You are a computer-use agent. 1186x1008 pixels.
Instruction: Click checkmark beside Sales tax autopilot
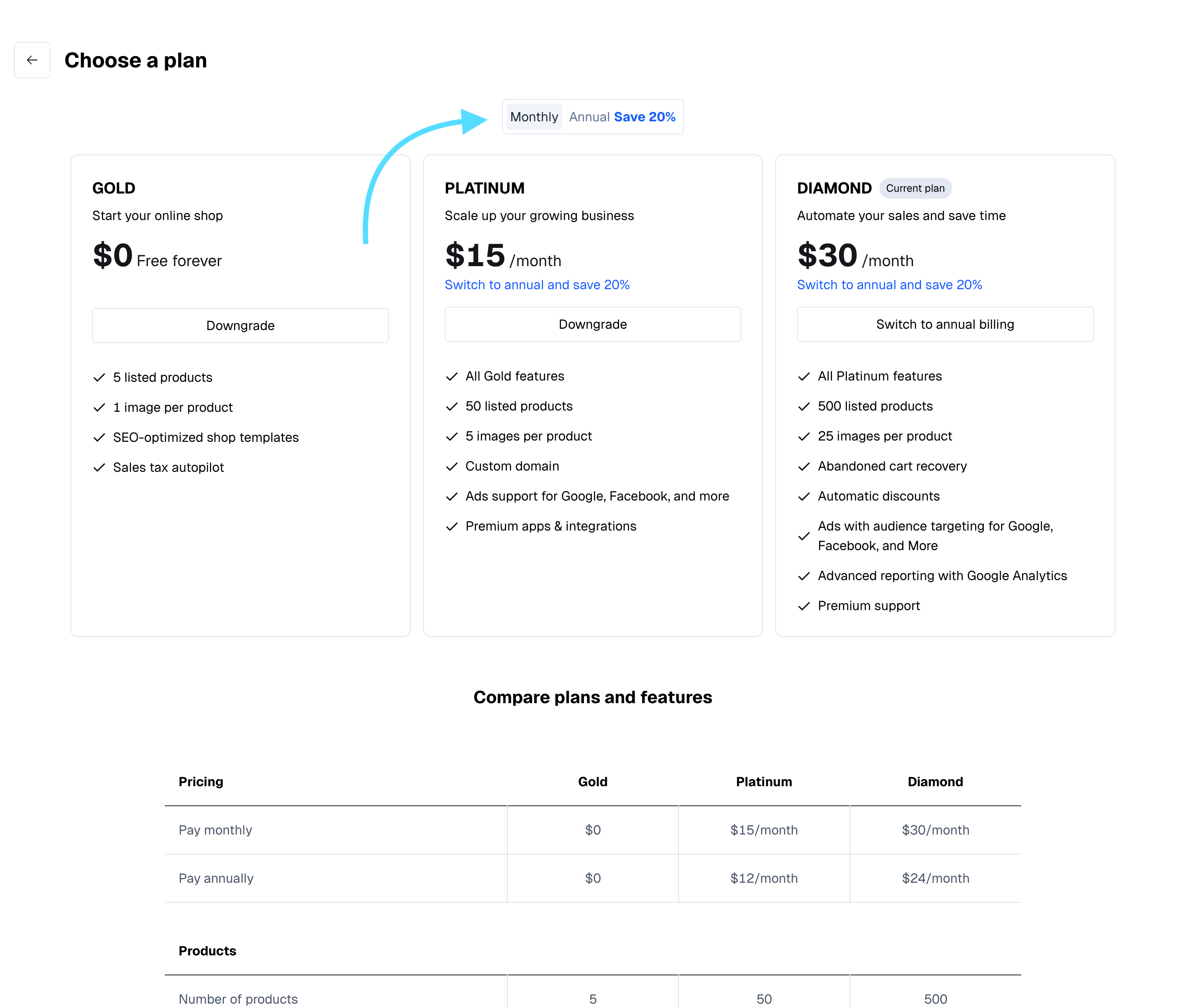[100, 467]
